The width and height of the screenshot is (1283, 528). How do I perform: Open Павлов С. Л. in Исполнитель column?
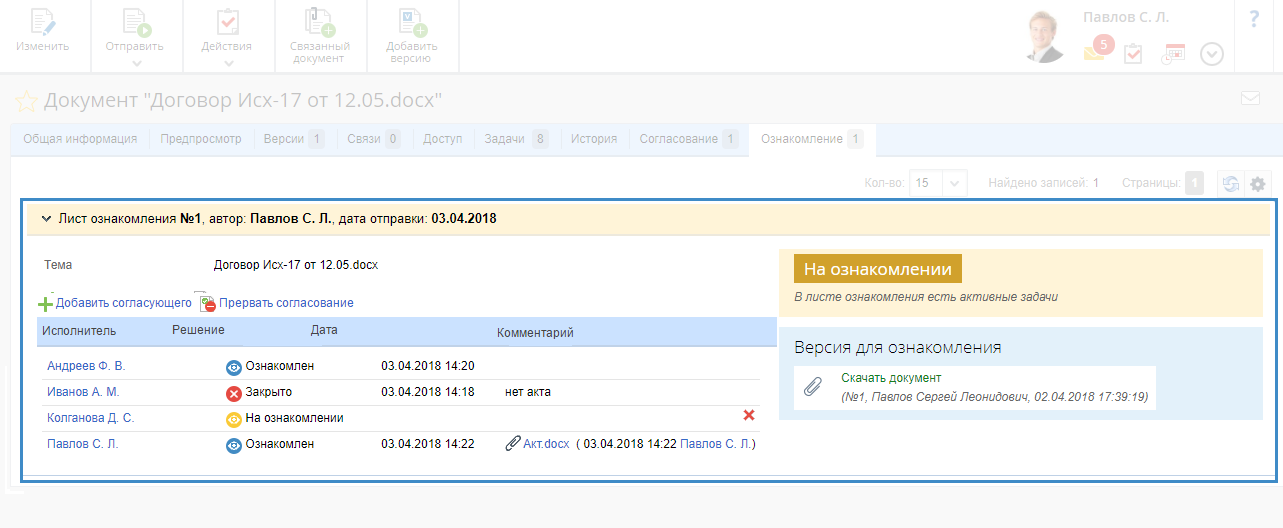tap(83, 444)
